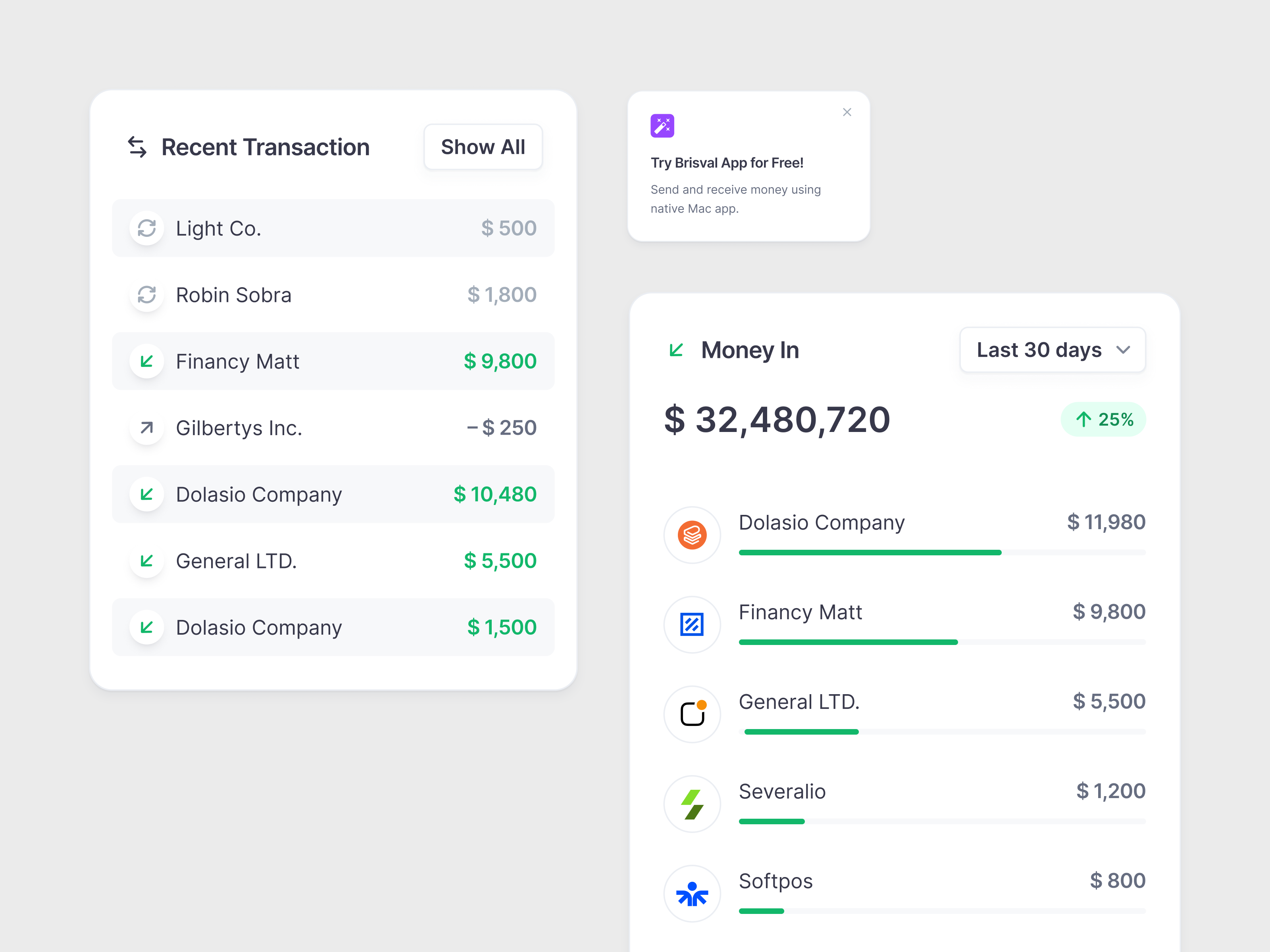The image size is (1270, 952).
Task: Click the Softpos name in Money In
Action: [x=775, y=881]
